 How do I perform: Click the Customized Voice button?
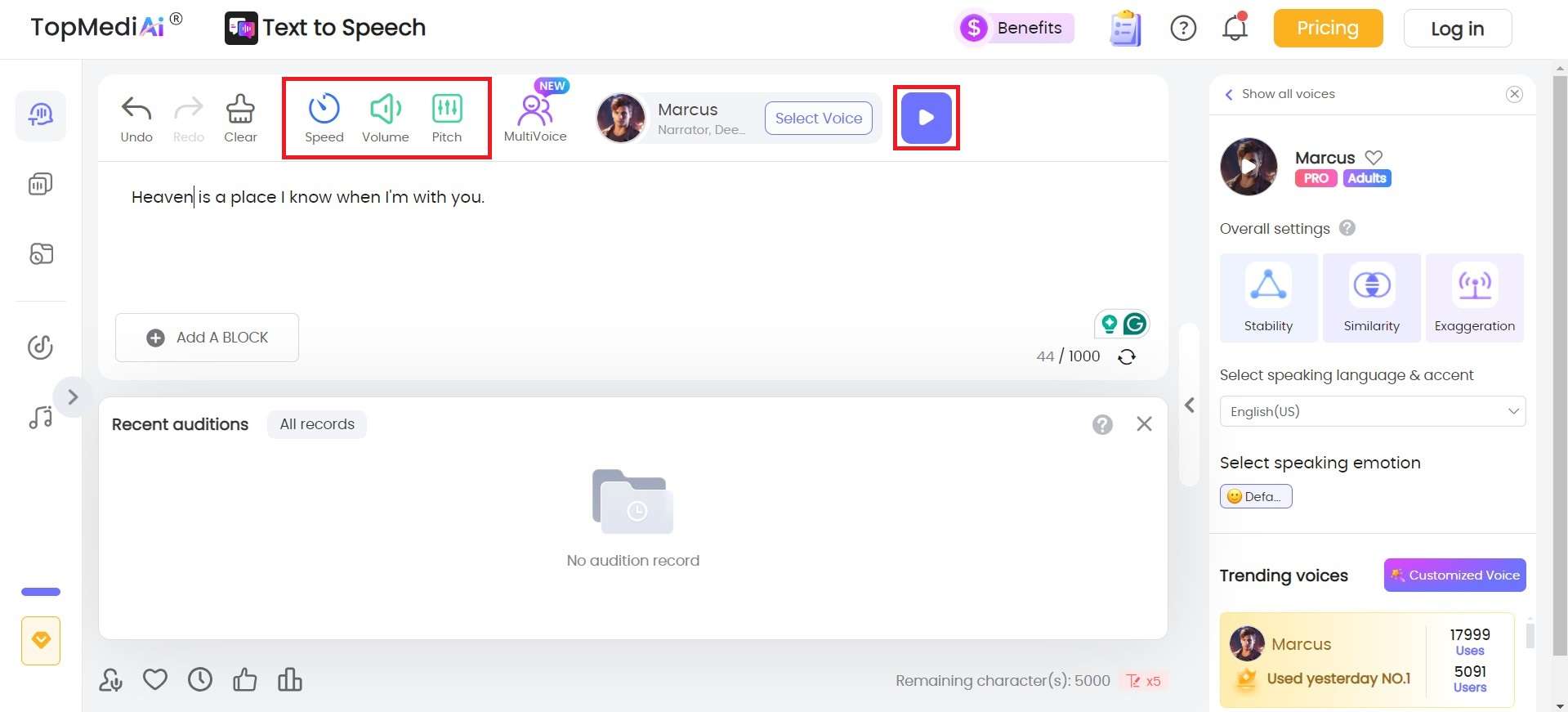1455,575
